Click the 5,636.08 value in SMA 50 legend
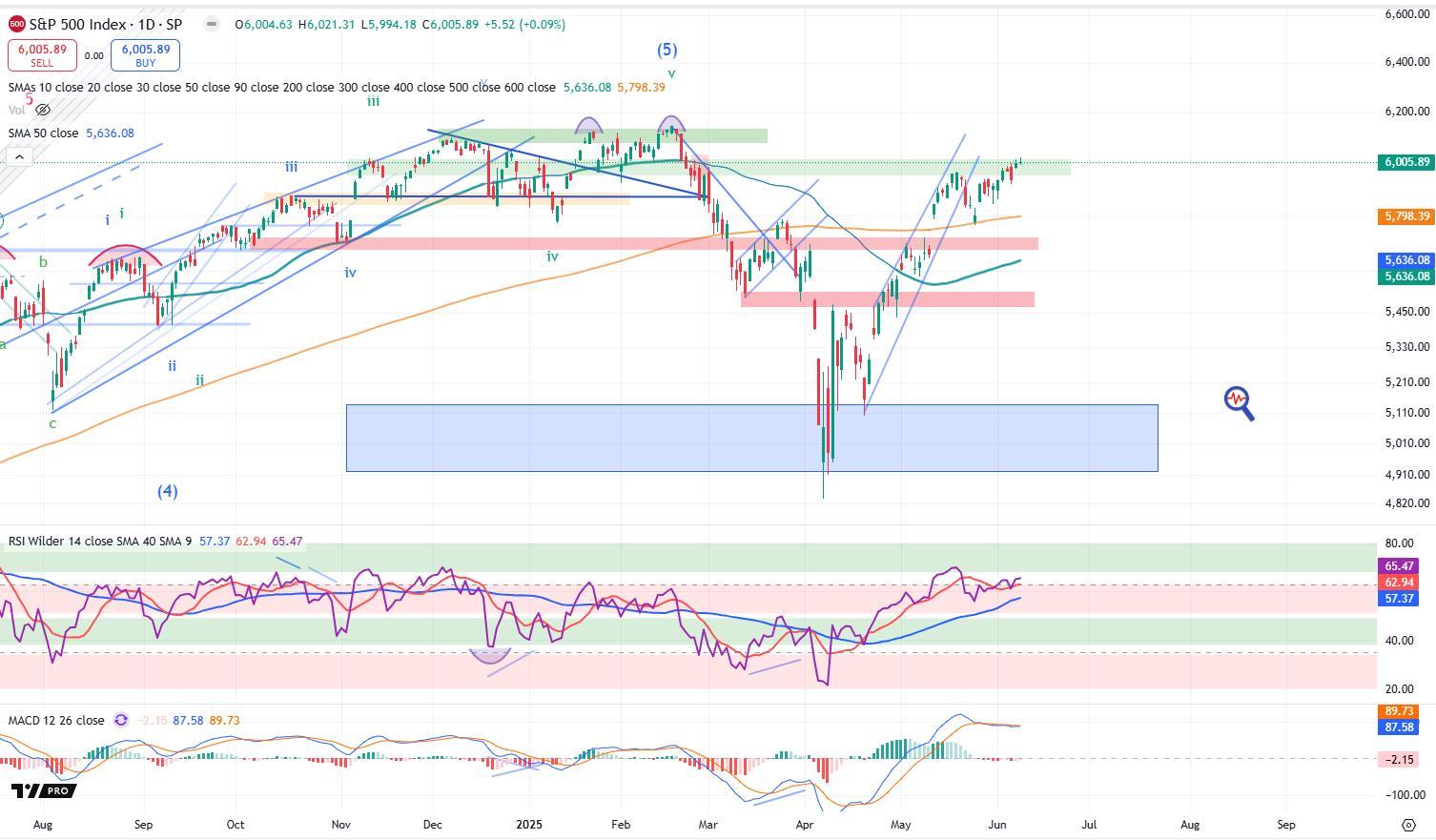 coord(110,133)
